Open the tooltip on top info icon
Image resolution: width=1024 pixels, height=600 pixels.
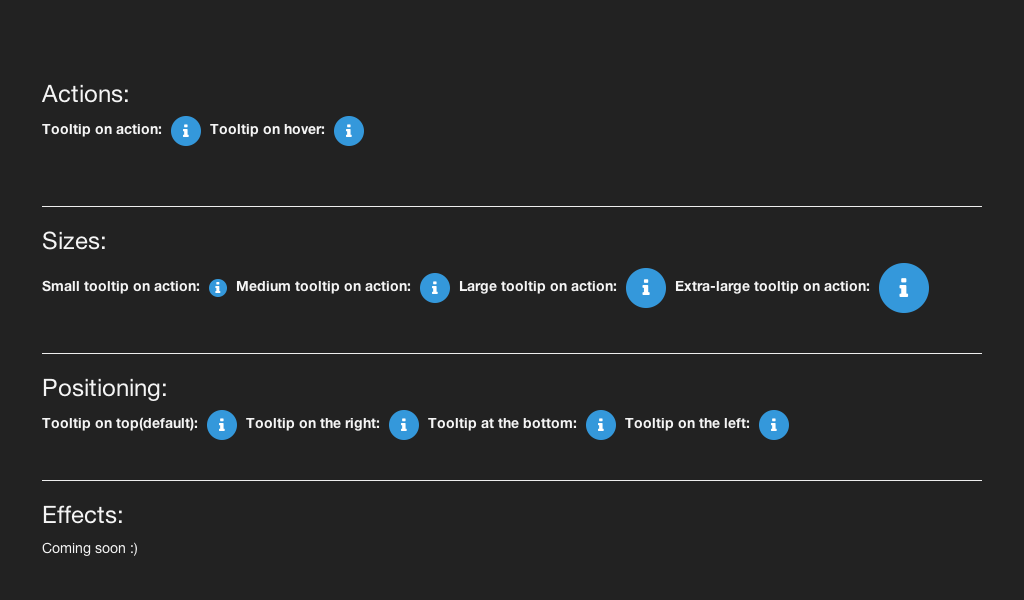click(221, 424)
